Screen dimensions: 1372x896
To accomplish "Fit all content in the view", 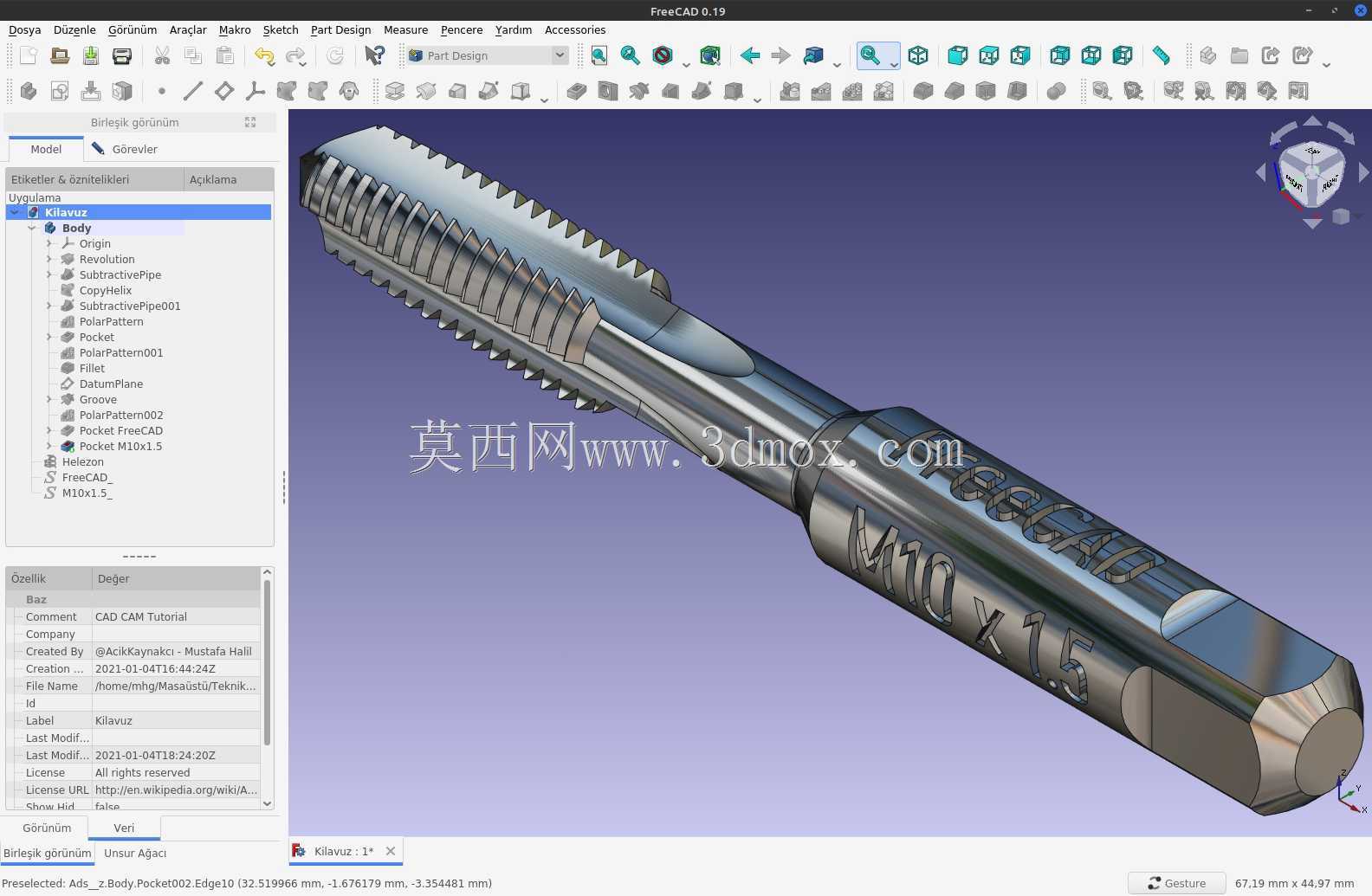I will point(599,55).
